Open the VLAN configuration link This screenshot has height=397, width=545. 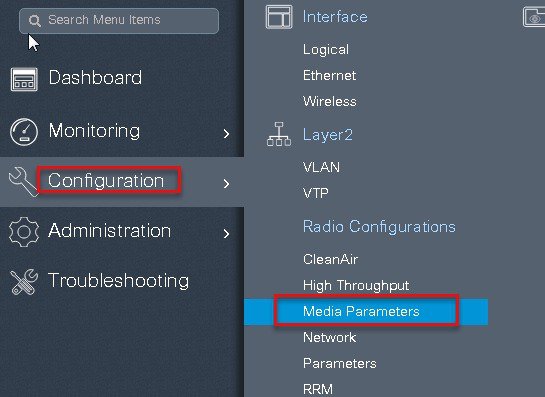pyautogui.click(x=321, y=167)
